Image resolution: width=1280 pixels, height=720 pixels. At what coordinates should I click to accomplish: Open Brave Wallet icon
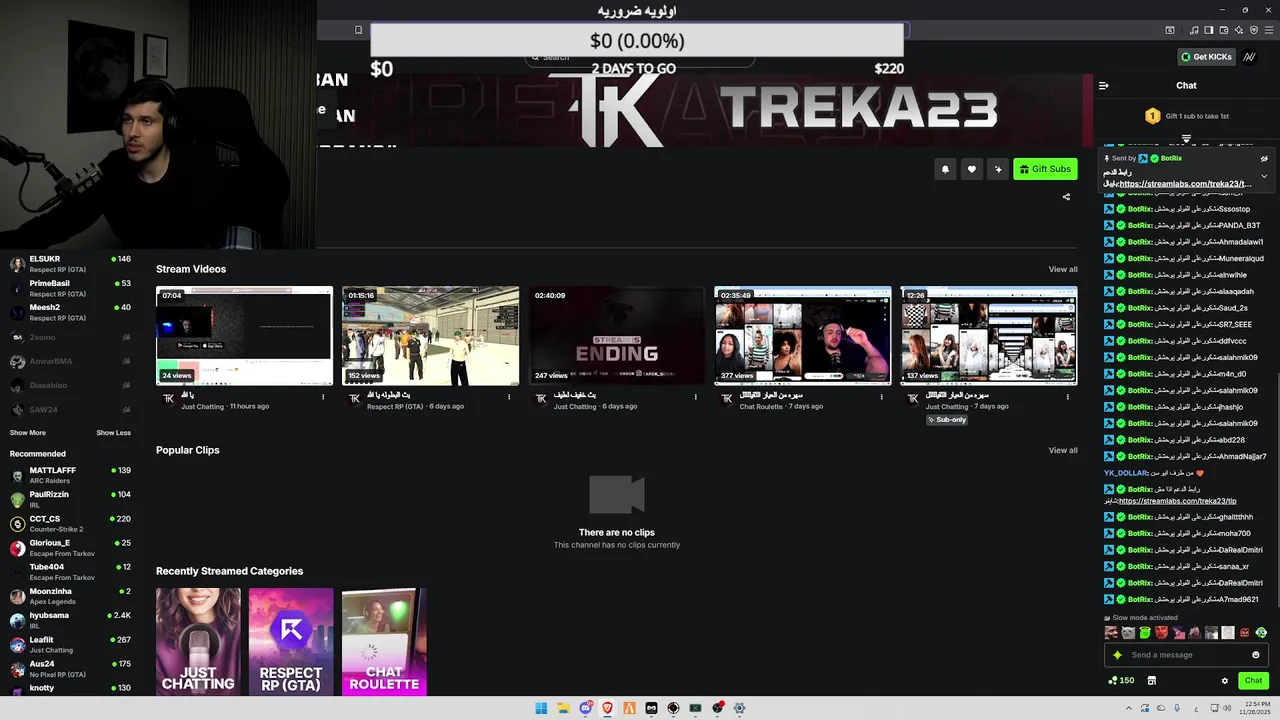click(1222, 30)
